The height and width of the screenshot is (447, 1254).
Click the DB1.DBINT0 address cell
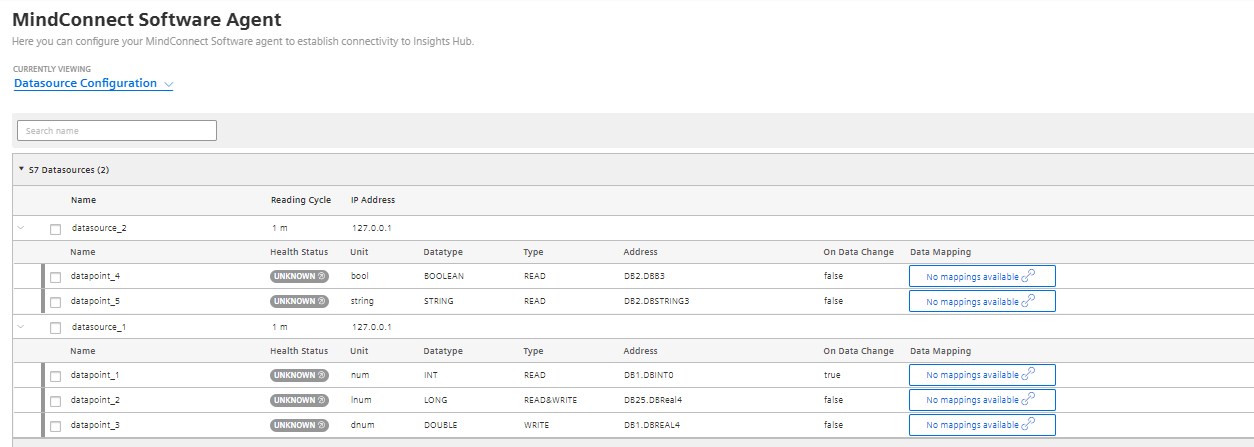pos(648,375)
